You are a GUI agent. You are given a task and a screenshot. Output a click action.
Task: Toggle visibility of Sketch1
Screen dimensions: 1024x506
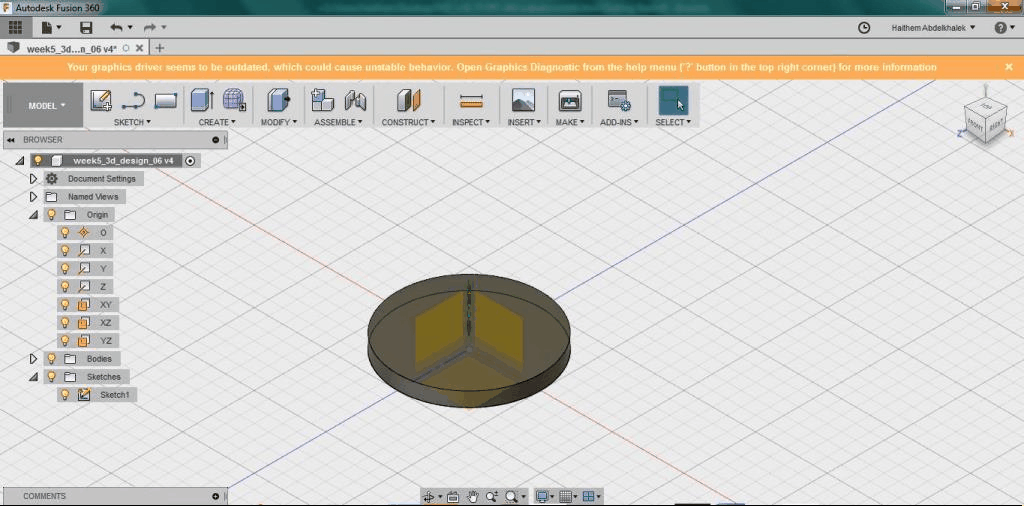[x=65, y=395]
